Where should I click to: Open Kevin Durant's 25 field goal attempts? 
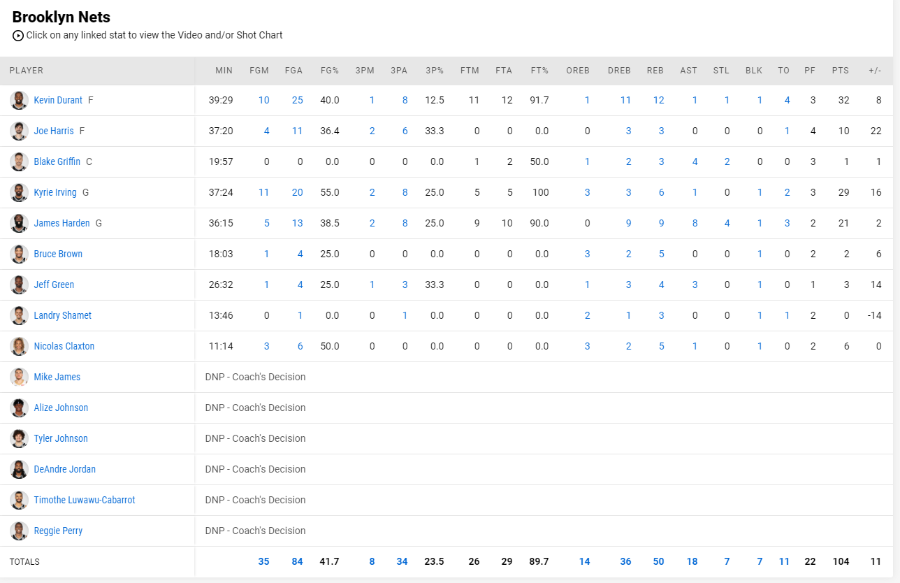pyautogui.click(x=297, y=100)
